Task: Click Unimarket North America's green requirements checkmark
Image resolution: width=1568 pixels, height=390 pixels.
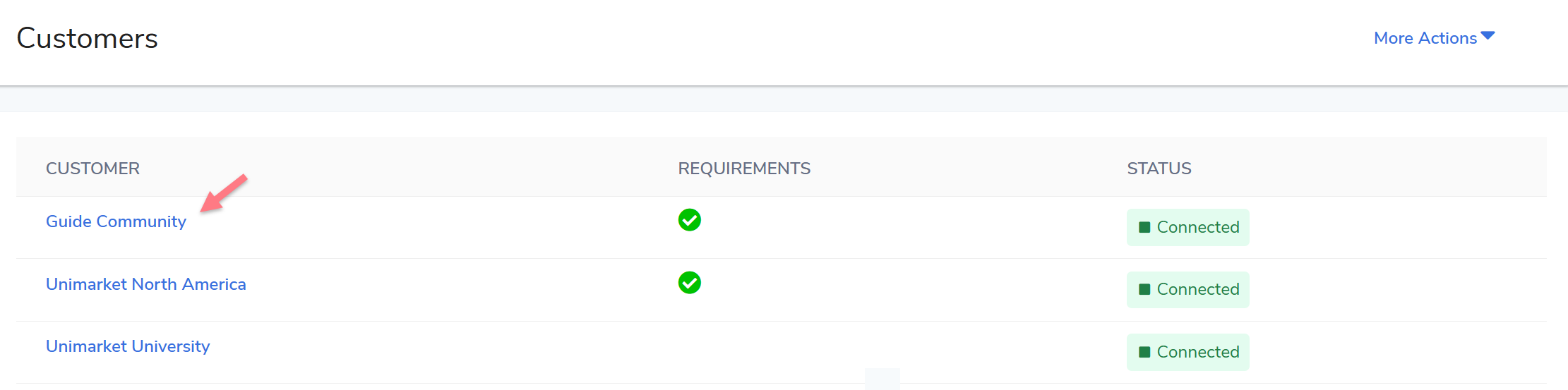Action: pyautogui.click(x=689, y=283)
